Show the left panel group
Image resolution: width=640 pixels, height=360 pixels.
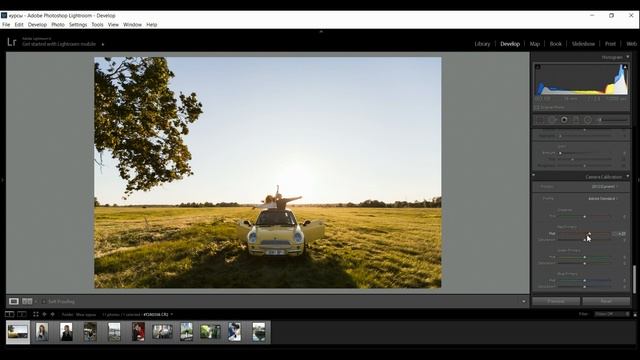pyautogui.click(x=2, y=180)
